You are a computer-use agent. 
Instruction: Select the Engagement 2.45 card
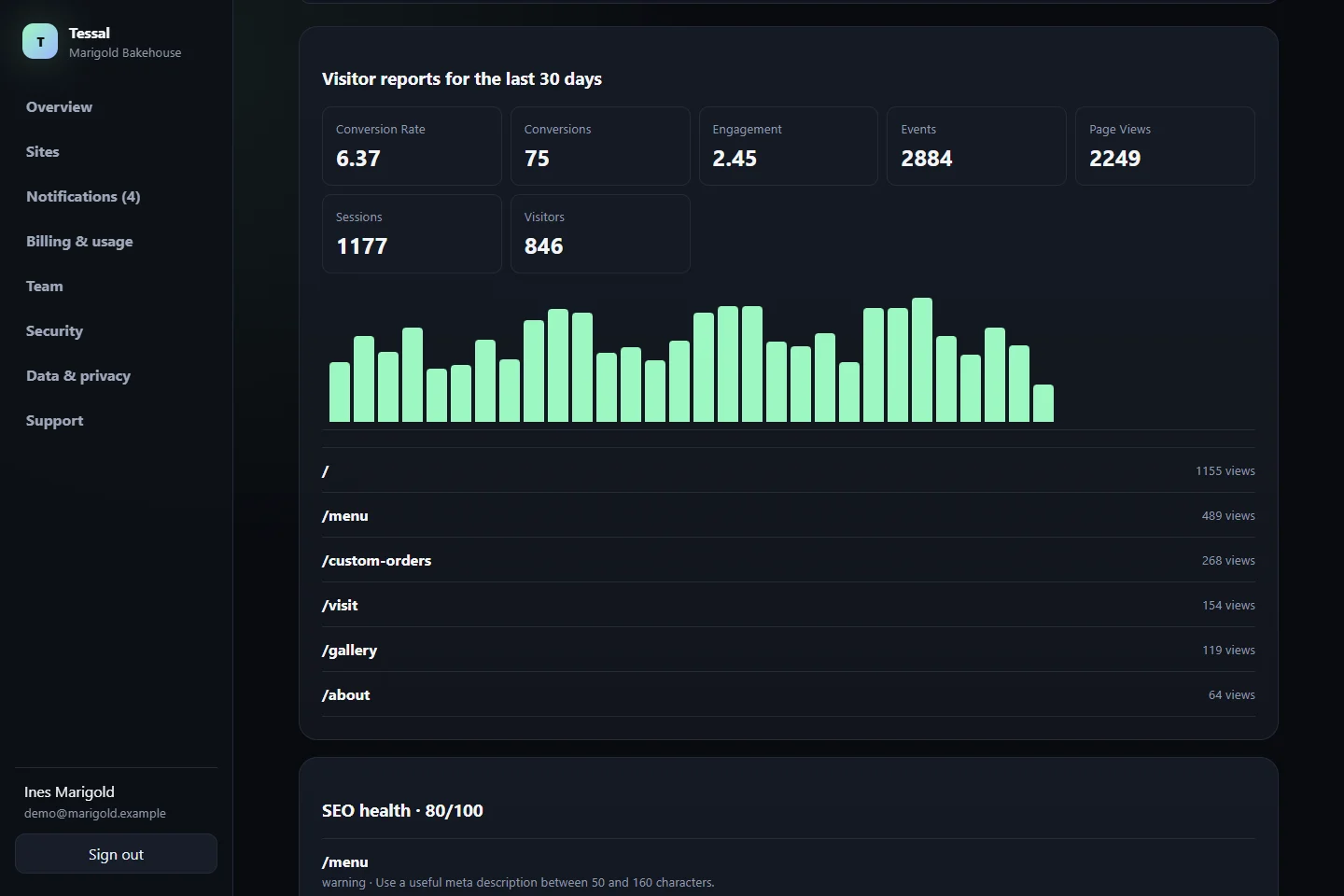[x=789, y=147]
